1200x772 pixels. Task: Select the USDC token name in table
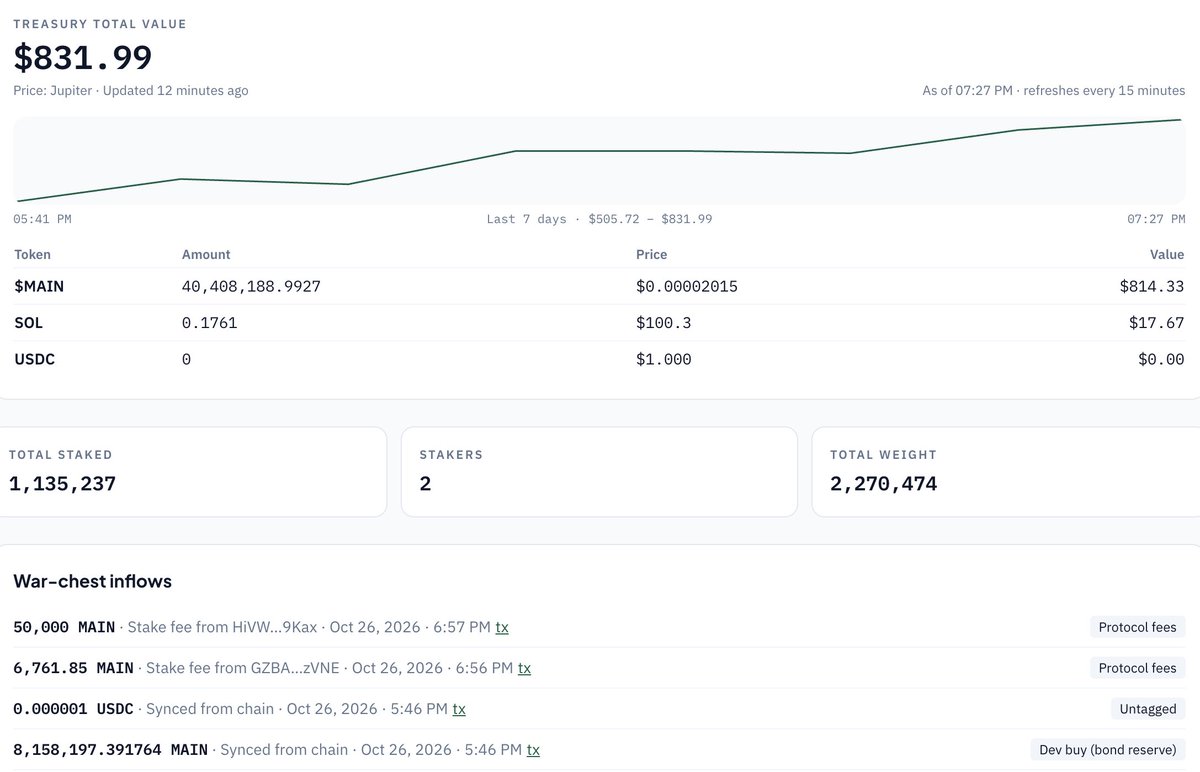(34, 359)
